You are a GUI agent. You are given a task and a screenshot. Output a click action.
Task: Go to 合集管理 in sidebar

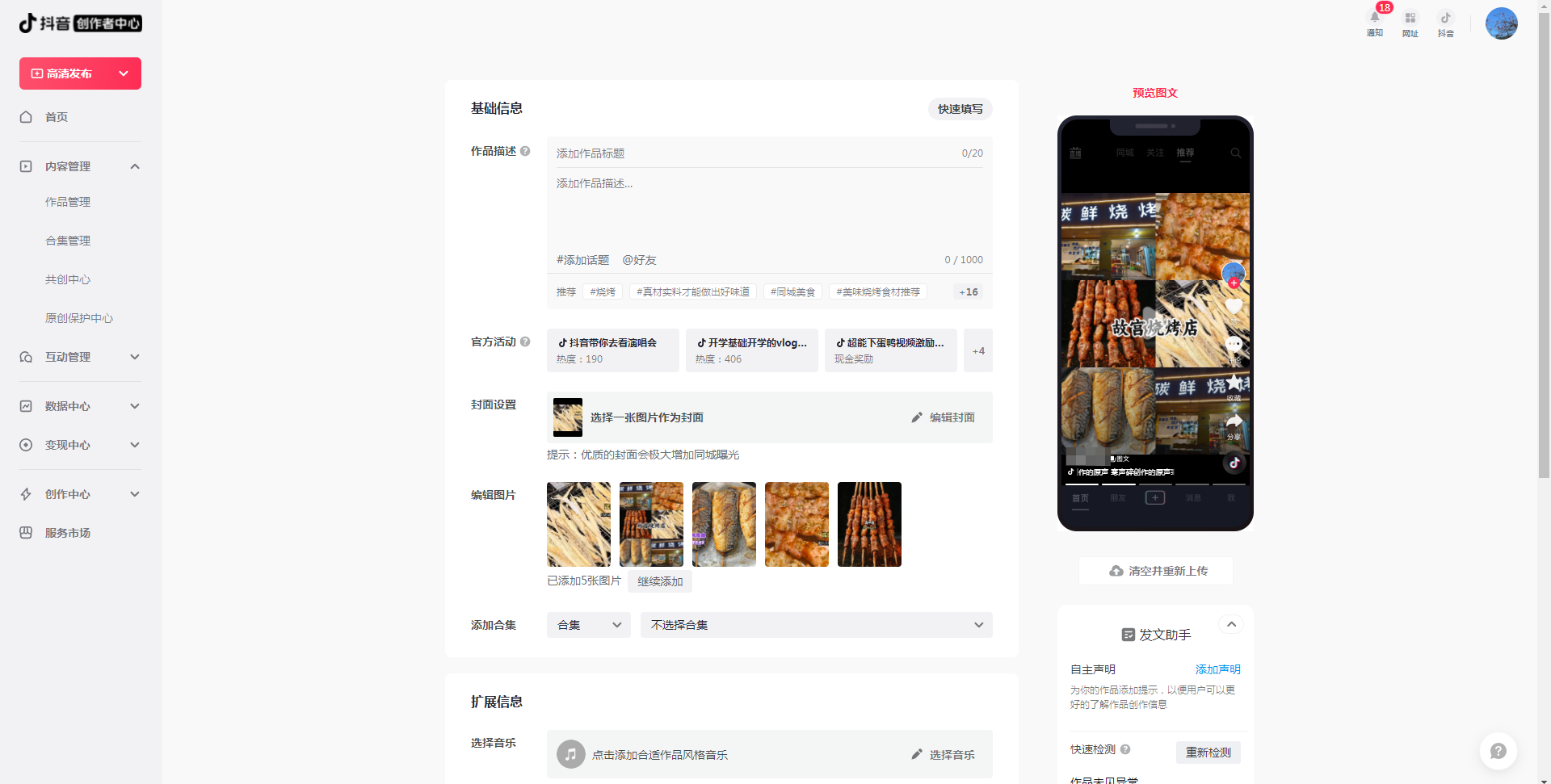pyautogui.click(x=68, y=241)
